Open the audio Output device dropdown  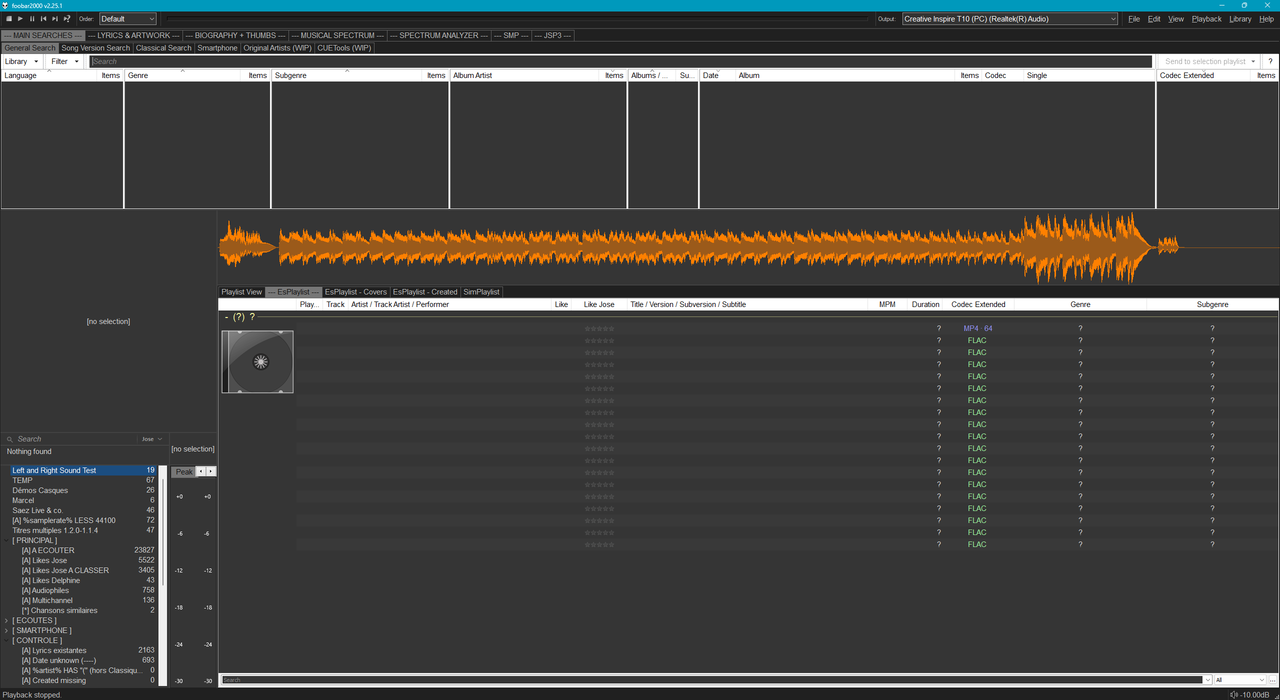point(1010,19)
